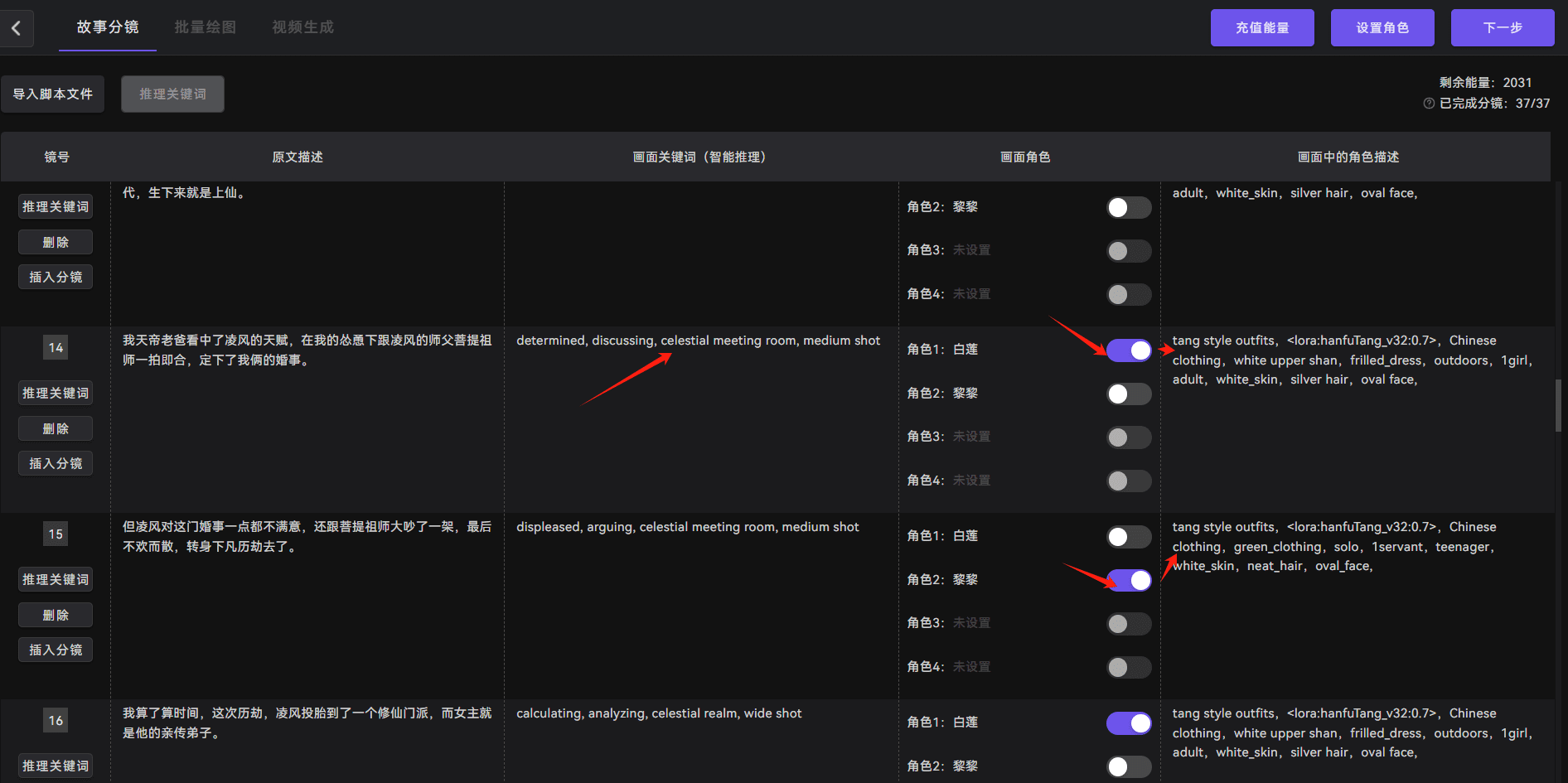Click the 画面角色 column header
1568x783 pixels.
pyautogui.click(x=1025, y=157)
